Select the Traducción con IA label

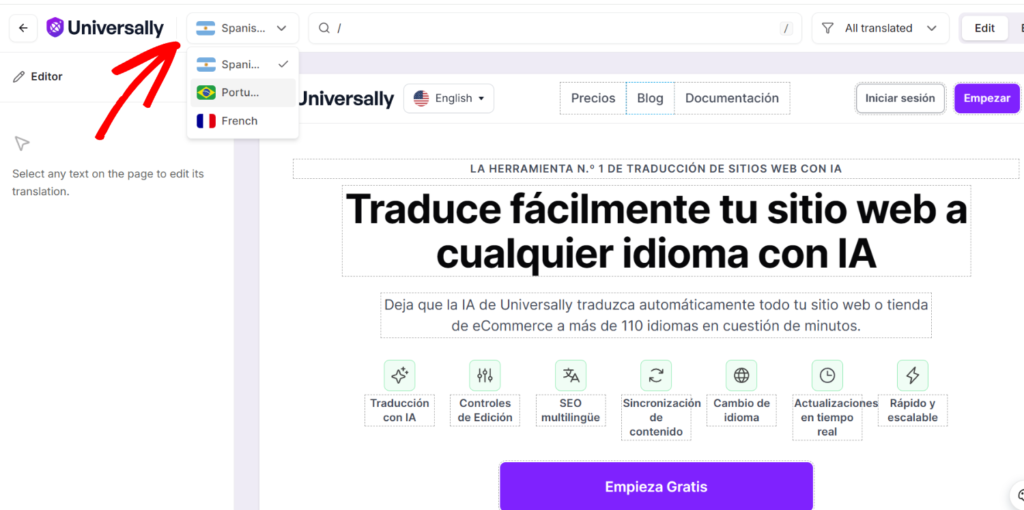(x=400, y=410)
